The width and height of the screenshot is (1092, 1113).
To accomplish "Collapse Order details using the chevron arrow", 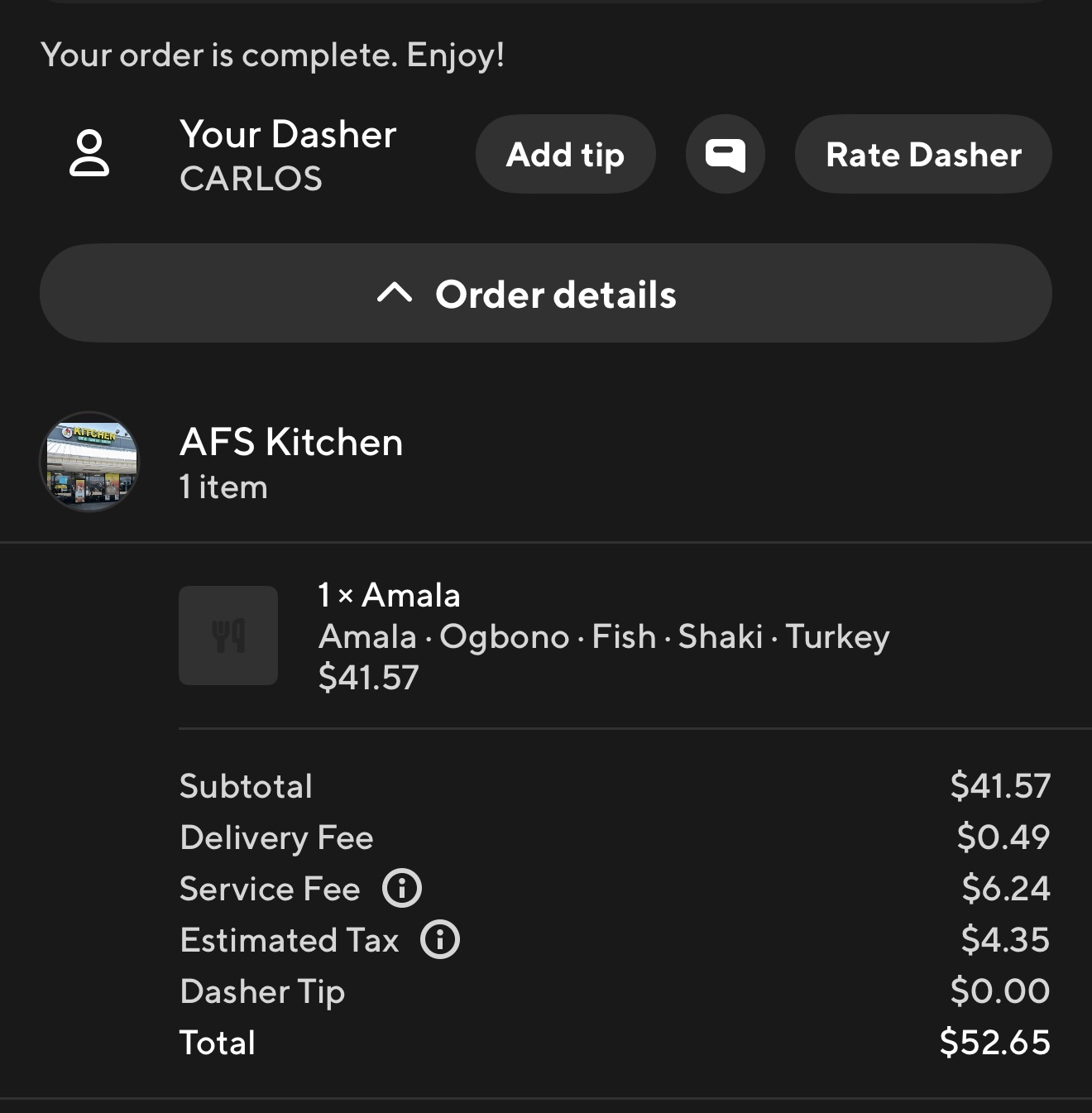I will click(395, 293).
